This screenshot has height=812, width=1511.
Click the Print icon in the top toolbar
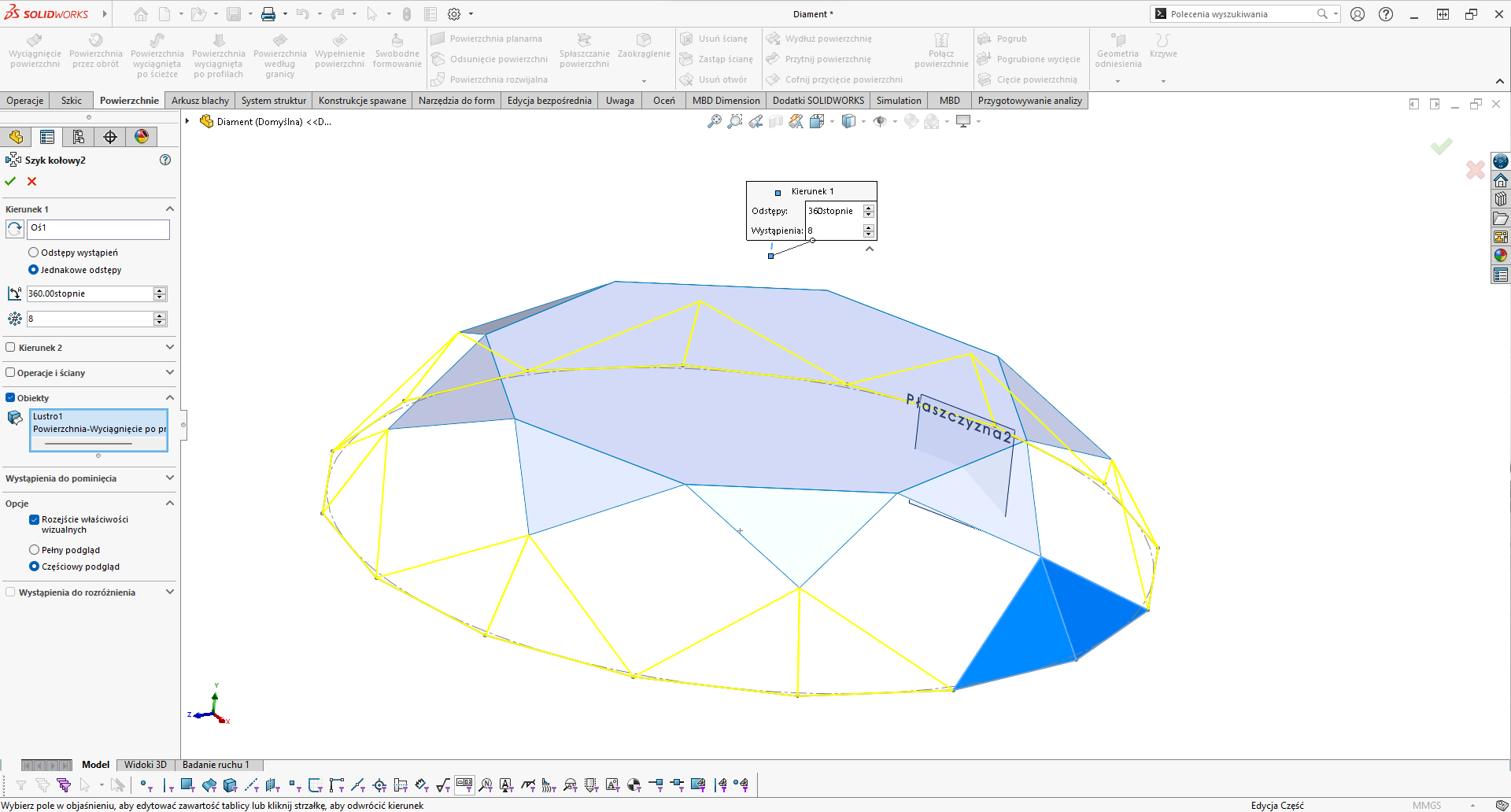click(268, 14)
